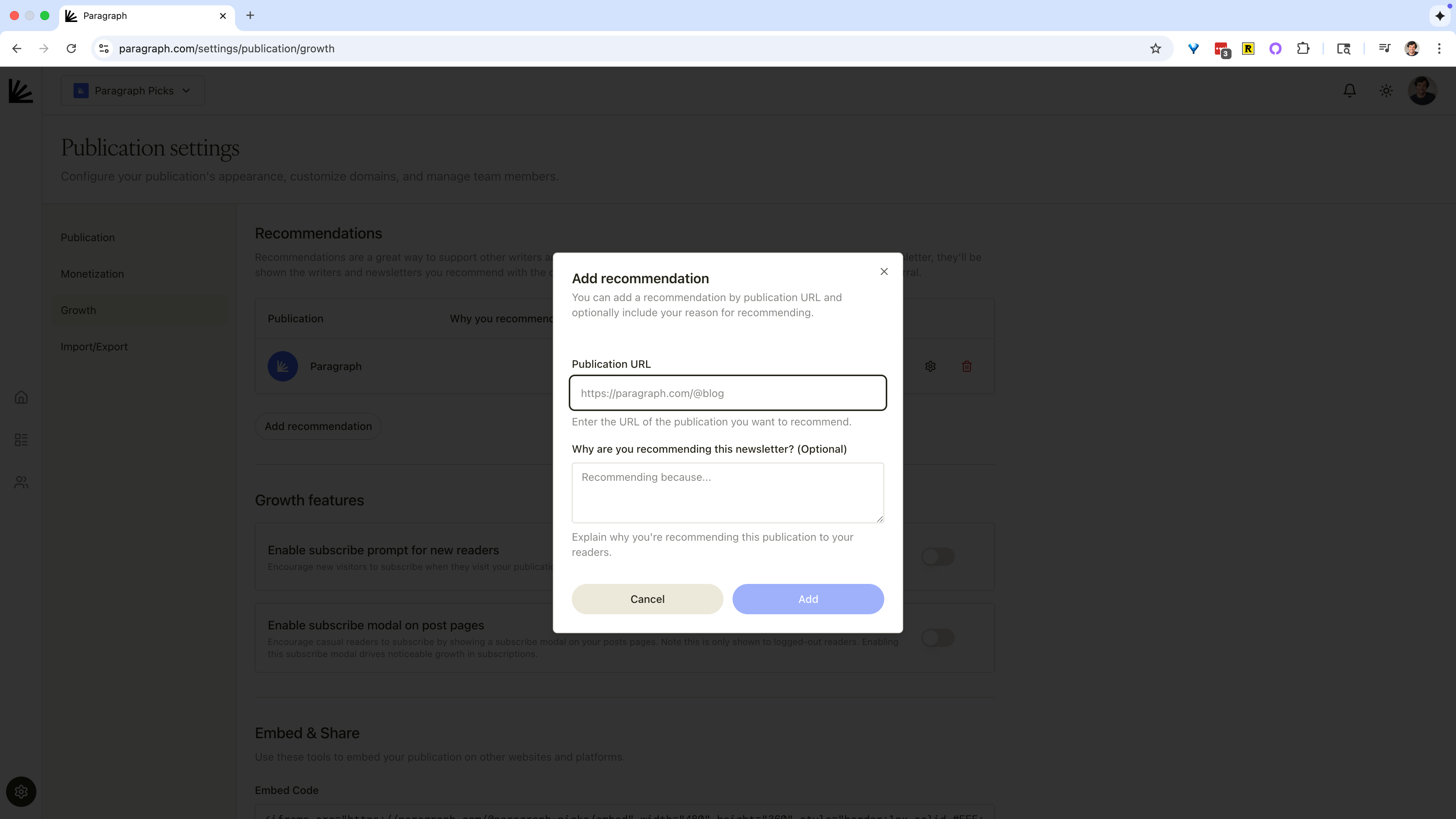Open the home icon in sidebar
This screenshot has width=1456, height=819.
tap(21, 397)
